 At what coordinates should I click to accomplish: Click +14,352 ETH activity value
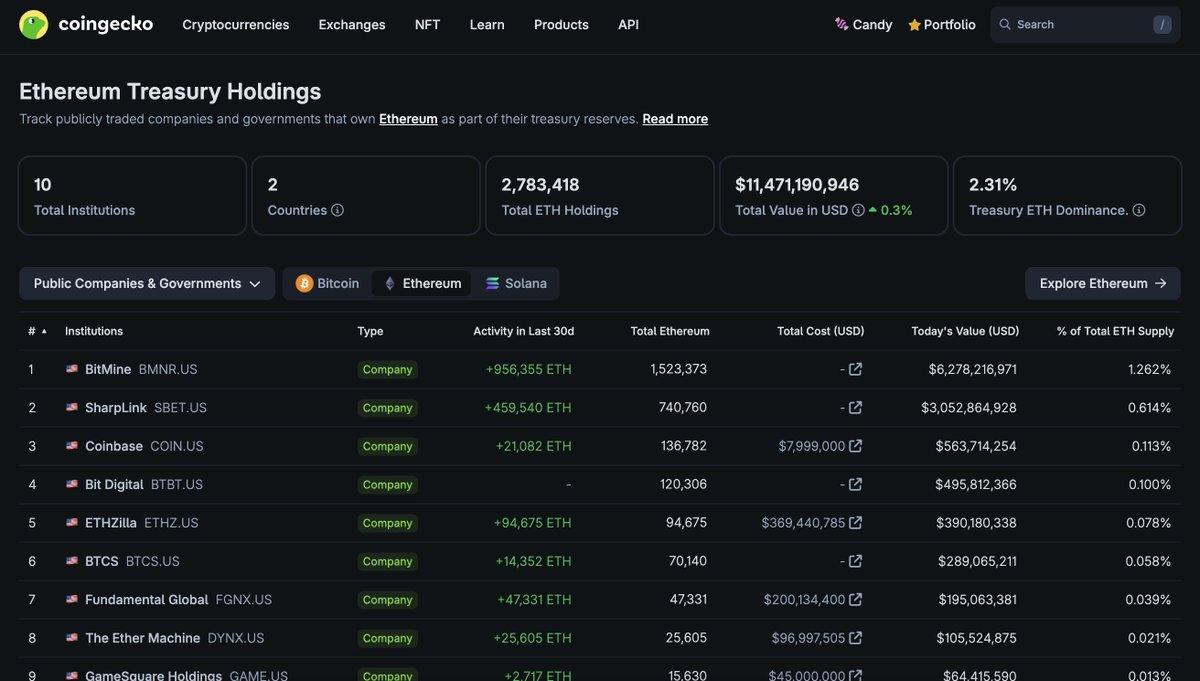pos(533,561)
